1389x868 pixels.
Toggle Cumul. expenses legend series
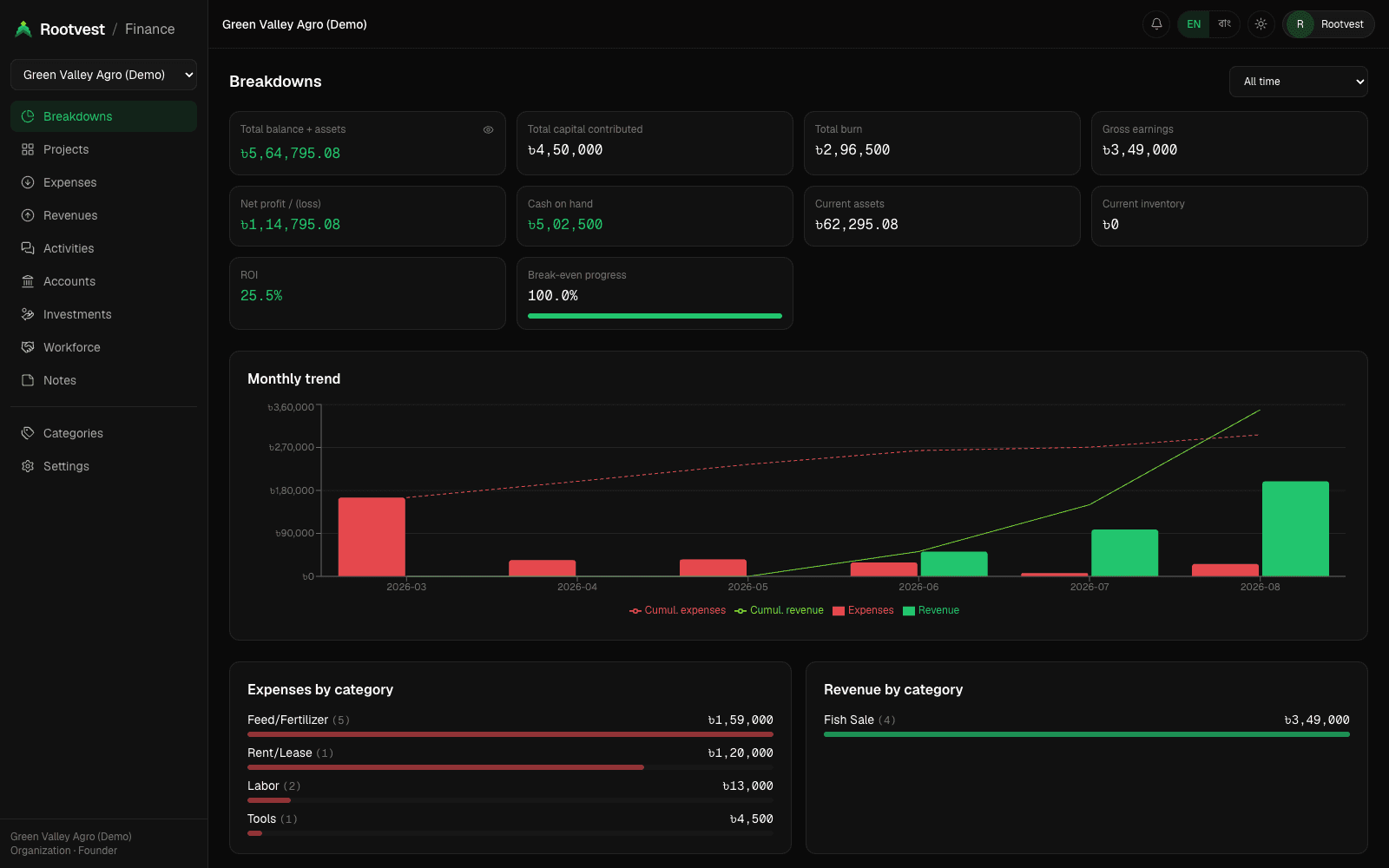tap(677, 610)
